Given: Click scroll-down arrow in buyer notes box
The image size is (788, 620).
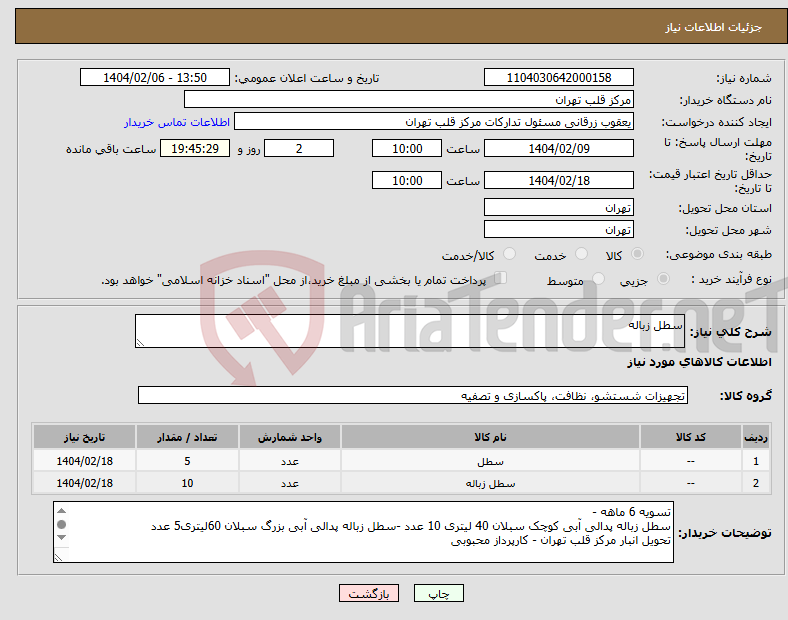Looking at the screenshot, I should [x=61, y=538].
